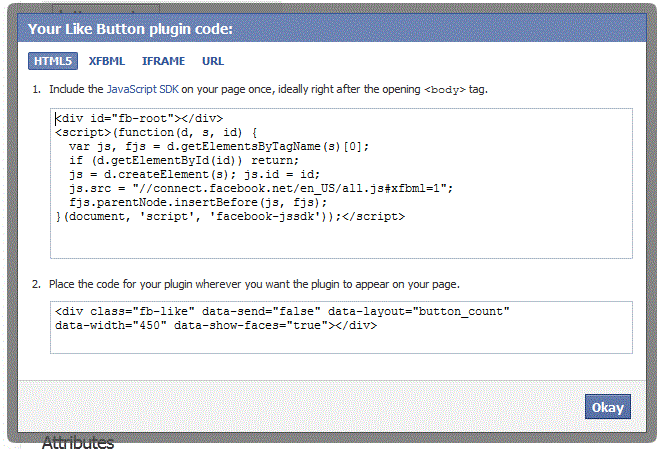Click the dialog title 'Your Like Button plugin code'
Image resolution: width=662 pixels, height=449 pixels.
pos(130,29)
